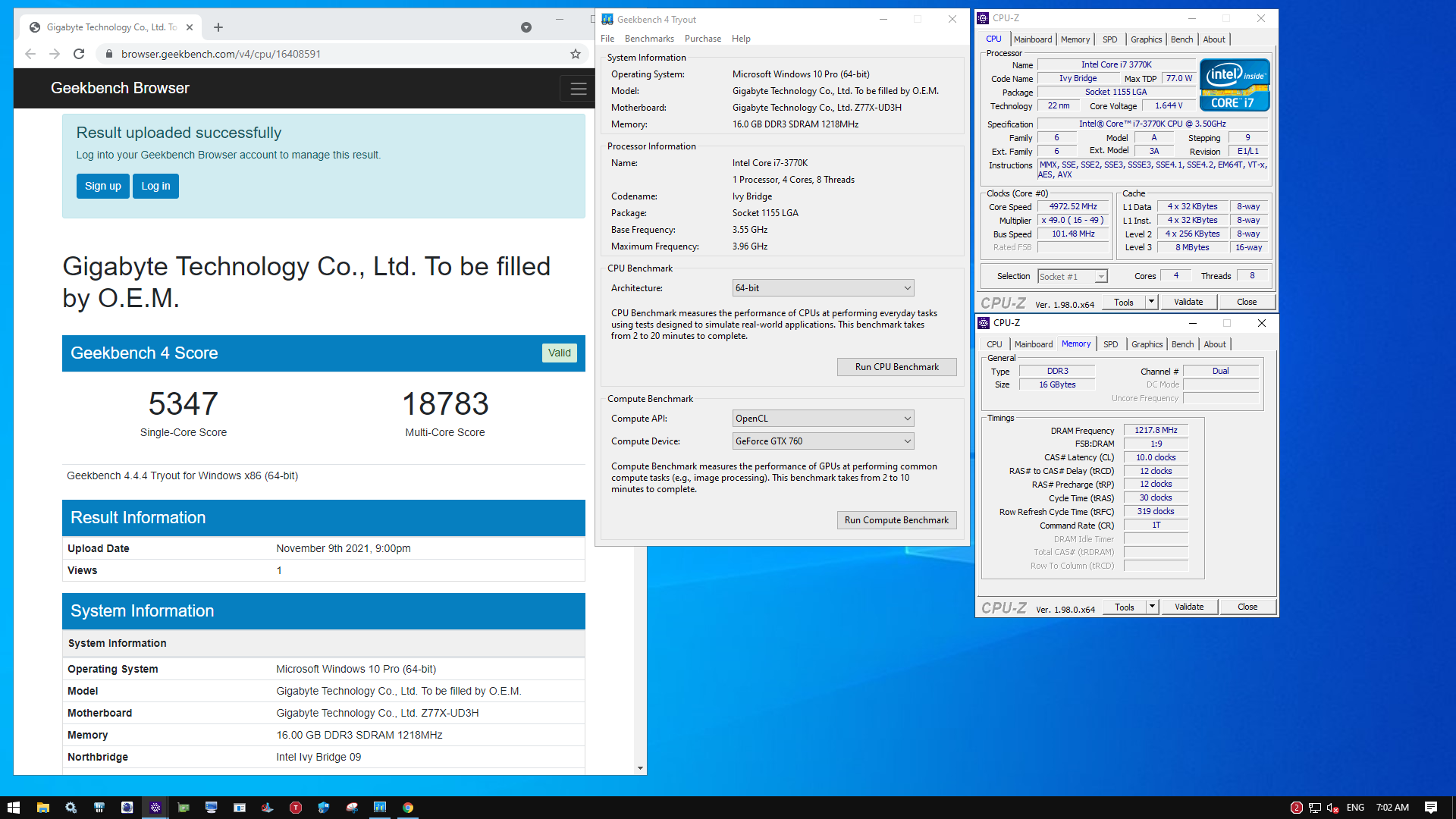Expand the Socket #1 selection dropdown

point(1072,277)
